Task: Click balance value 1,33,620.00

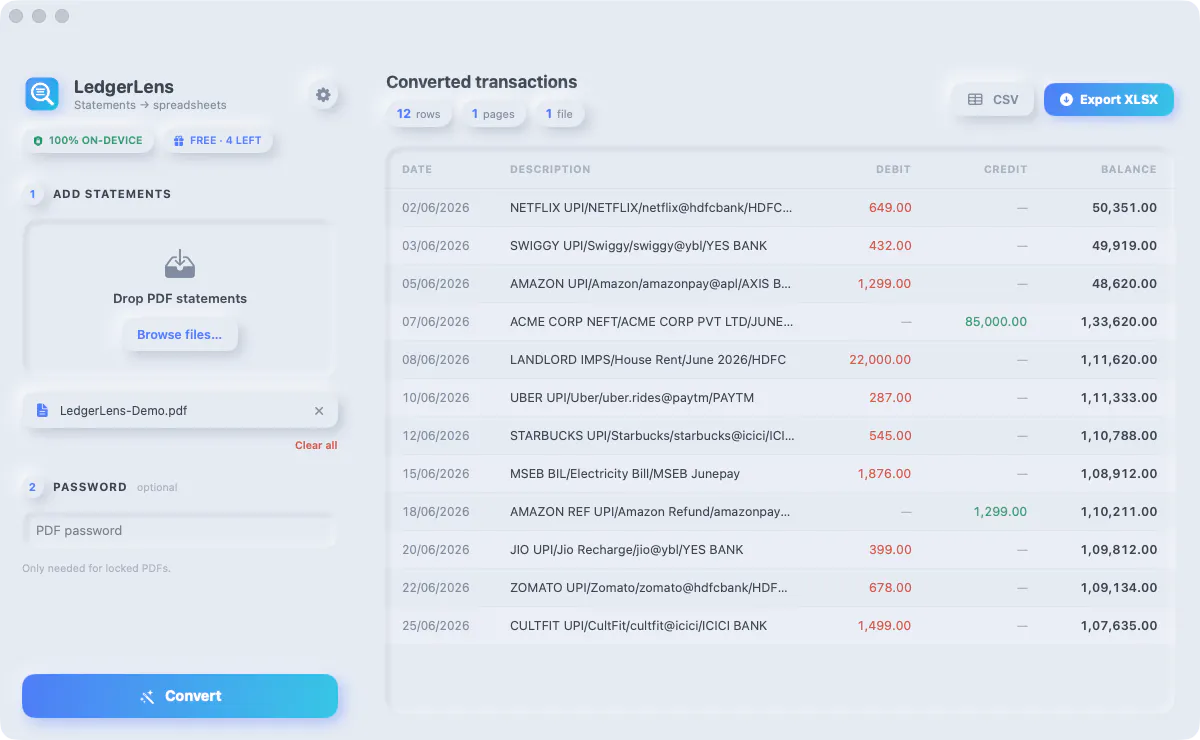Action: click(1119, 322)
